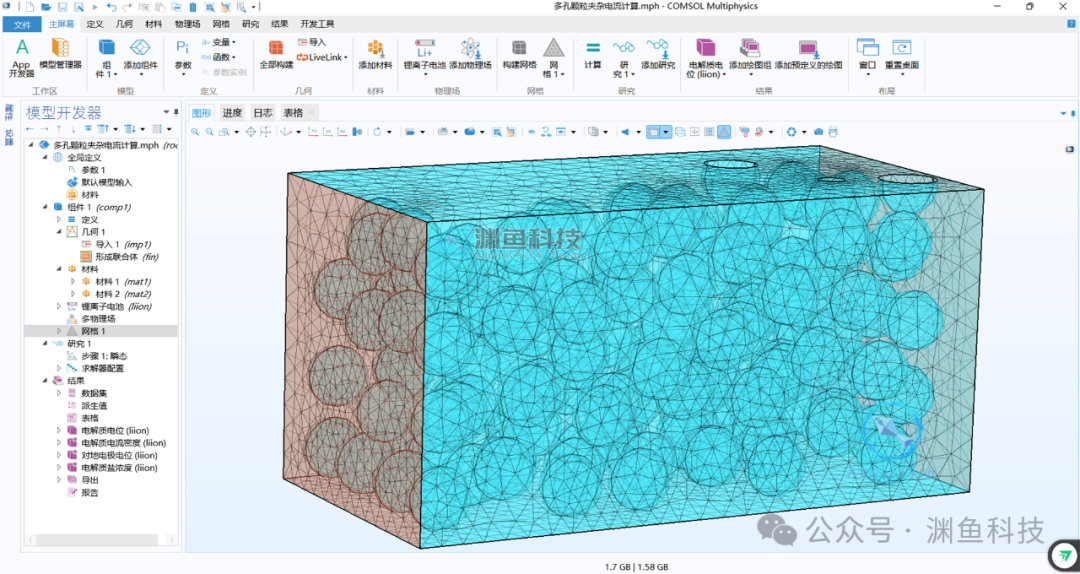Toggle the highlighted mesh rendering triangle button
The image size is (1080, 574).
(x=724, y=132)
